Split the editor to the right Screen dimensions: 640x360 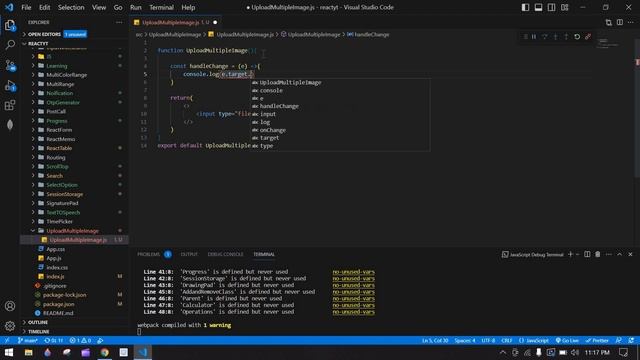[x=620, y=22]
